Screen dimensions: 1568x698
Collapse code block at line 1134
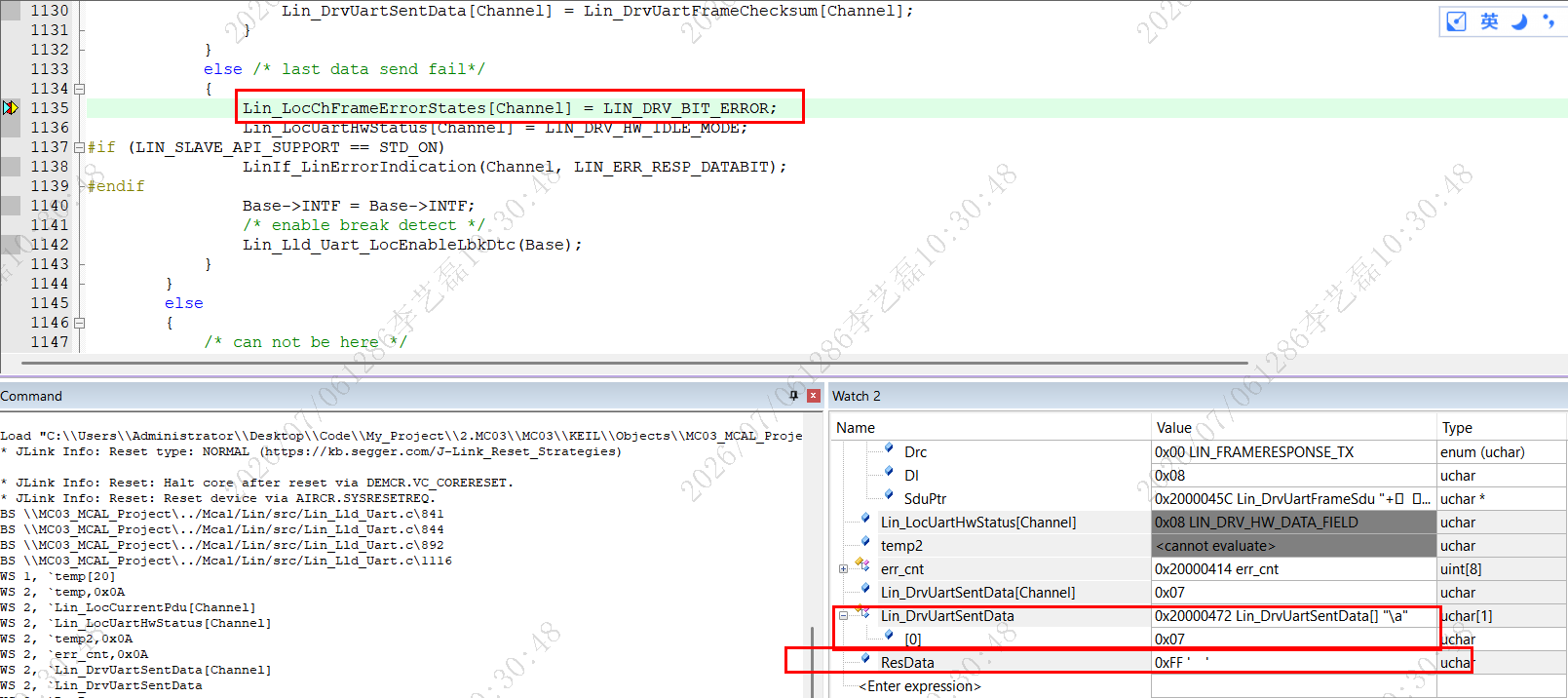(x=80, y=89)
